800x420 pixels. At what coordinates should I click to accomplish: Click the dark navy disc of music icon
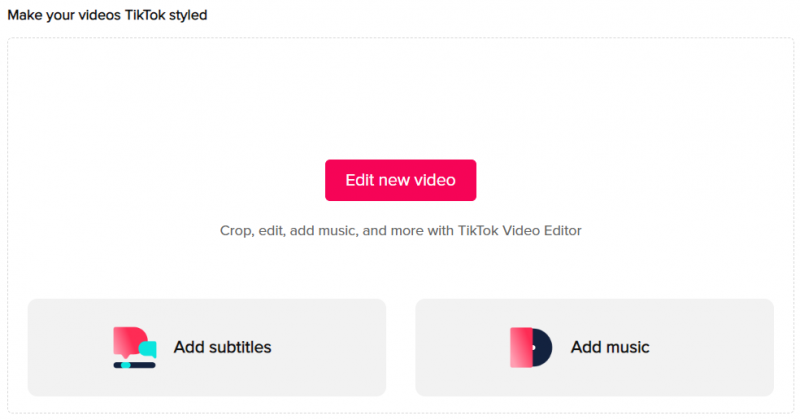[x=542, y=347]
